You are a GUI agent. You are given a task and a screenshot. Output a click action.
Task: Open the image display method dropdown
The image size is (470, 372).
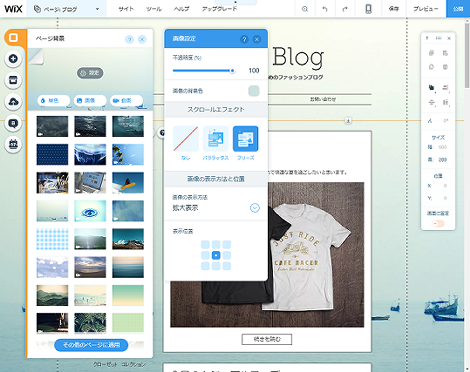[x=255, y=208]
